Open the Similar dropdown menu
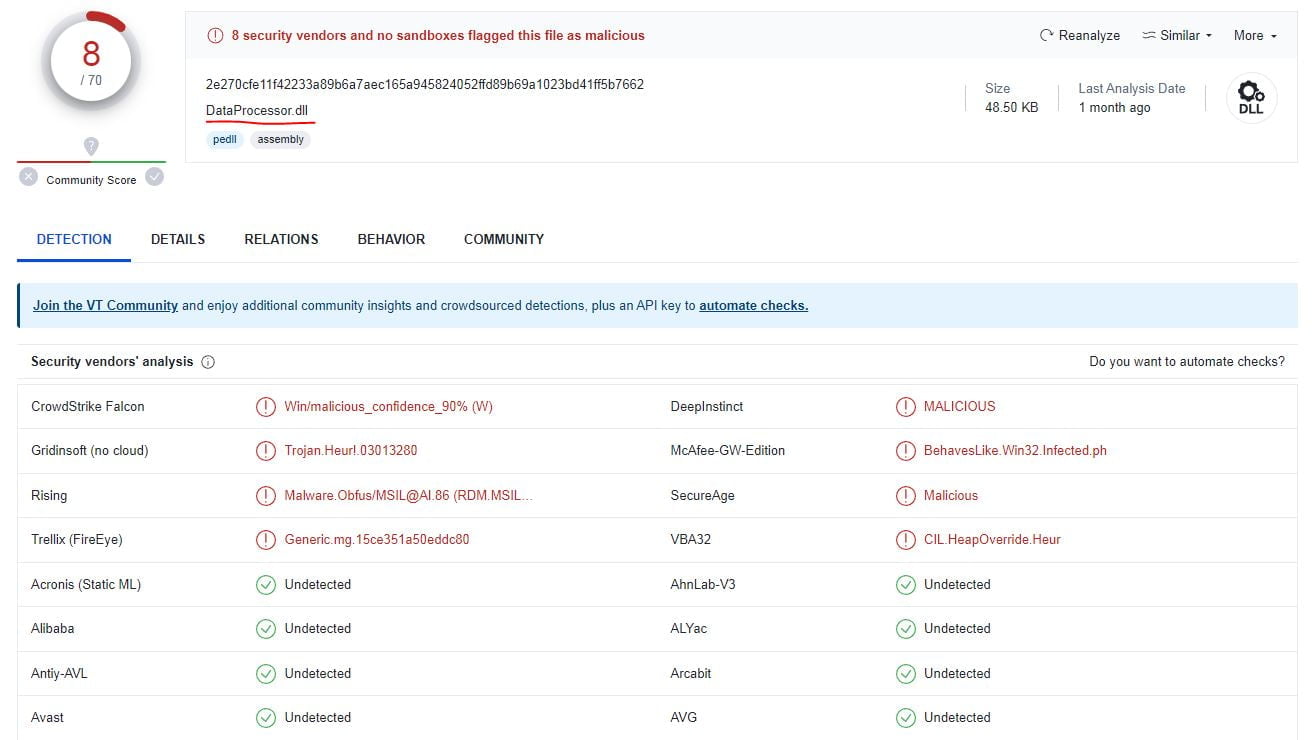This screenshot has height=740, width=1312. [x=1177, y=35]
